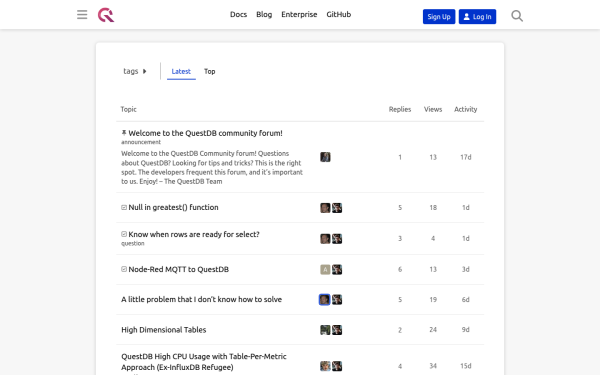Open second avatar on Node-Red MQTT row

point(337,269)
